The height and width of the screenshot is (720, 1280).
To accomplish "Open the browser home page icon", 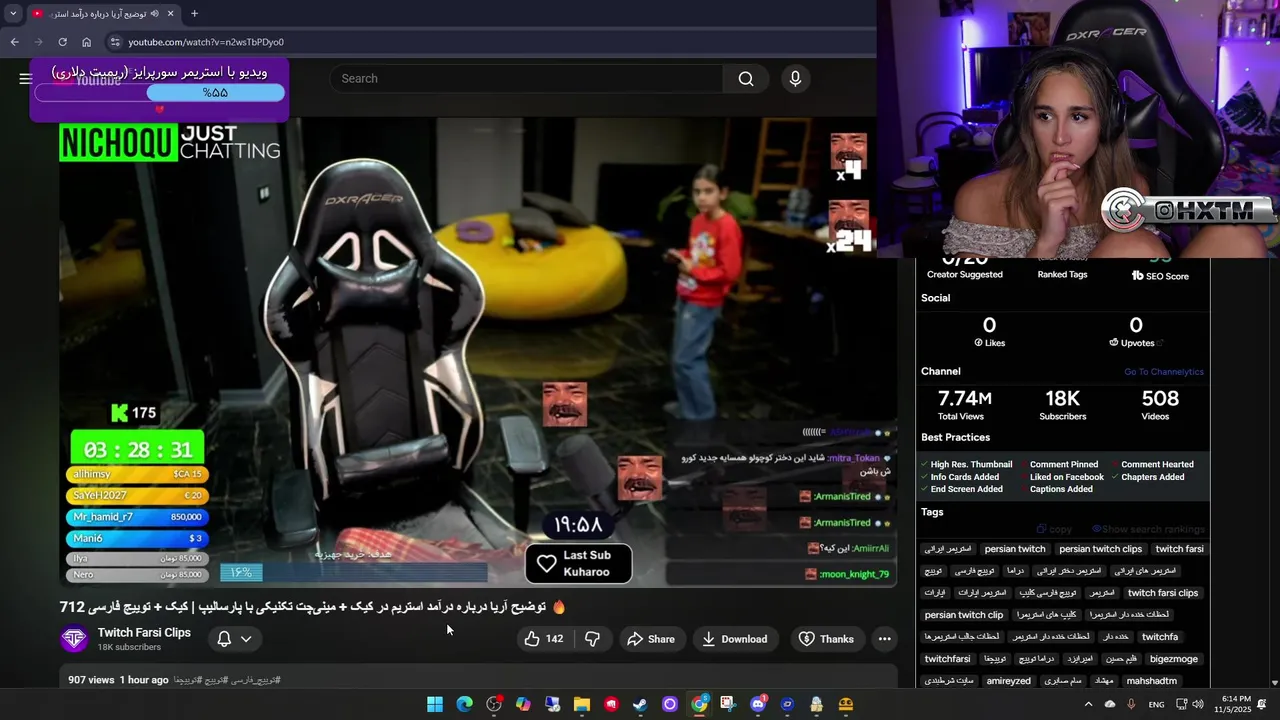I will pyautogui.click(x=86, y=42).
